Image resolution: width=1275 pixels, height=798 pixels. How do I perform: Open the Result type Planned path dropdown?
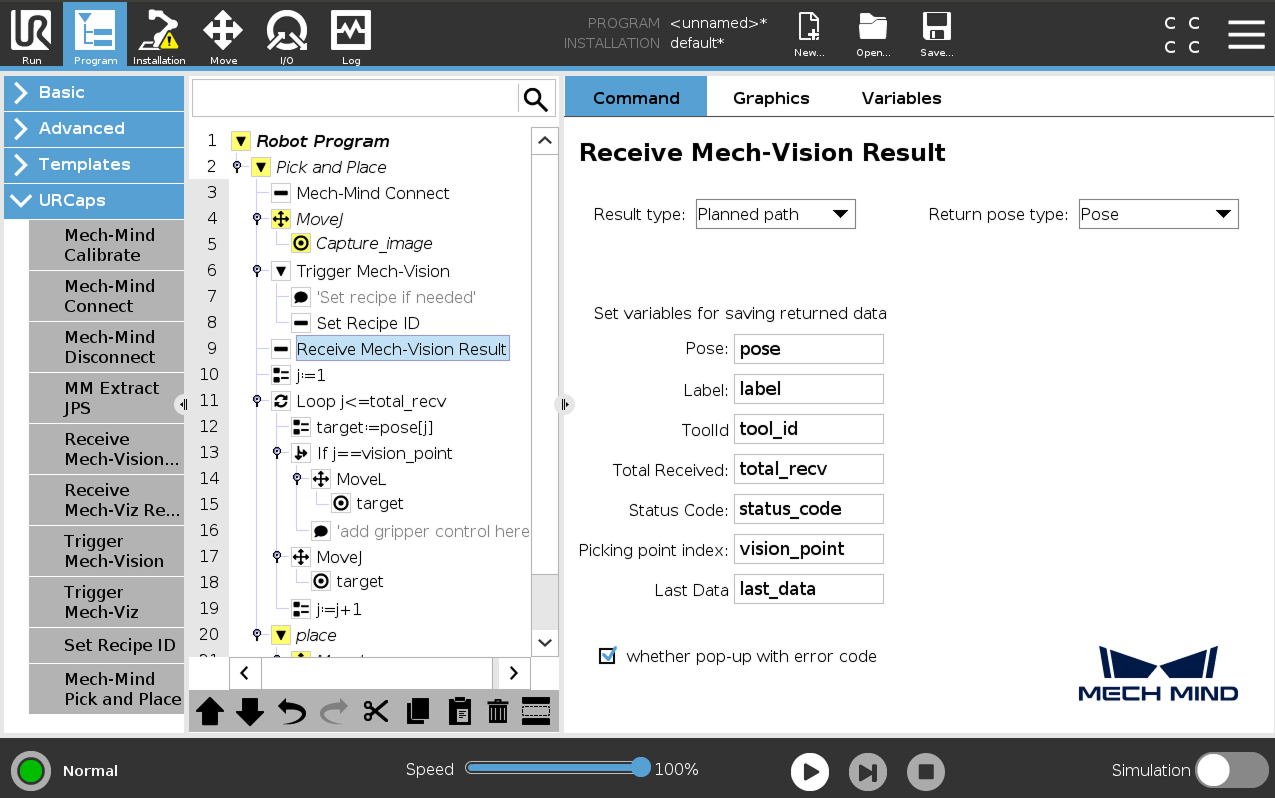click(x=775, y=213)
